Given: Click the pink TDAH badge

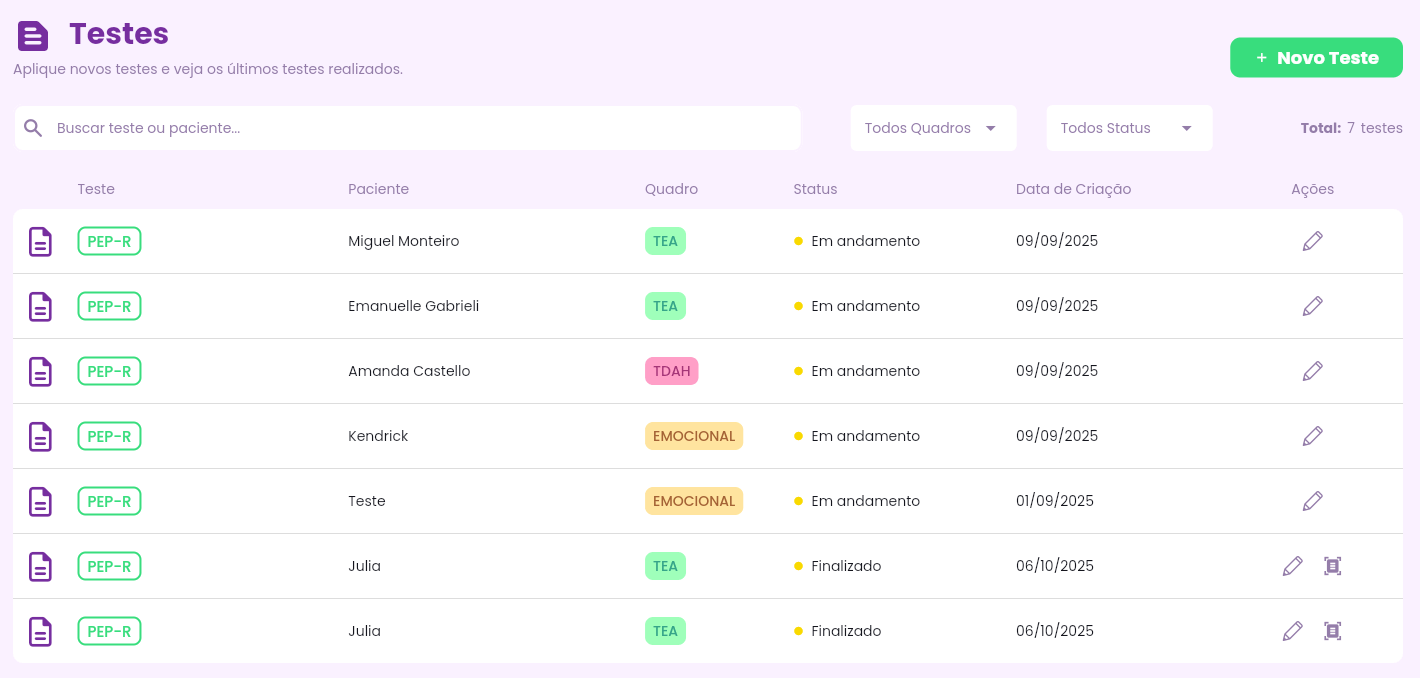Looking at the screenshot, I should pyautogui.click(x=671, y=371).
